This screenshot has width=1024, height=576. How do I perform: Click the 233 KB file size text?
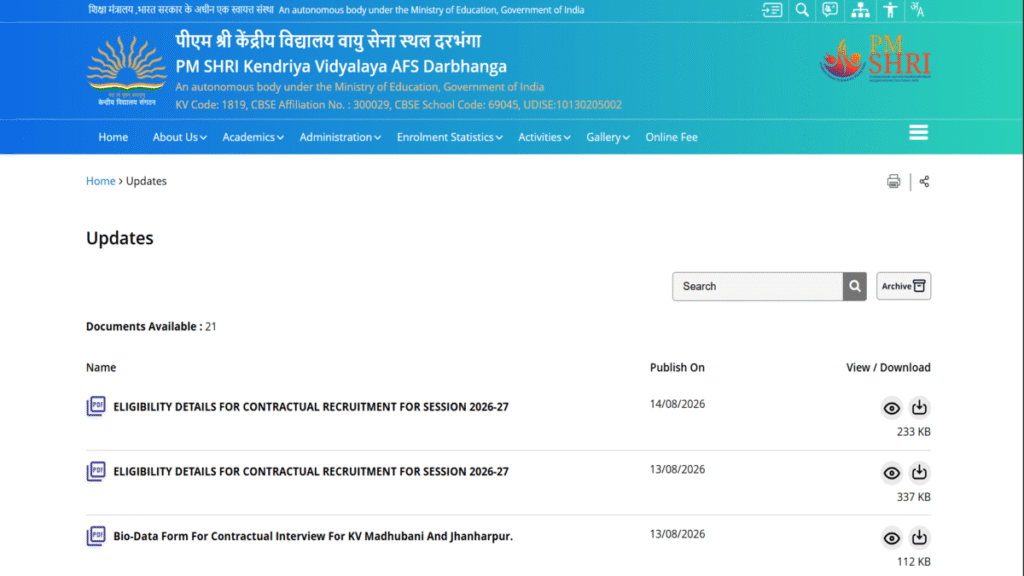[x=914, y=432]
